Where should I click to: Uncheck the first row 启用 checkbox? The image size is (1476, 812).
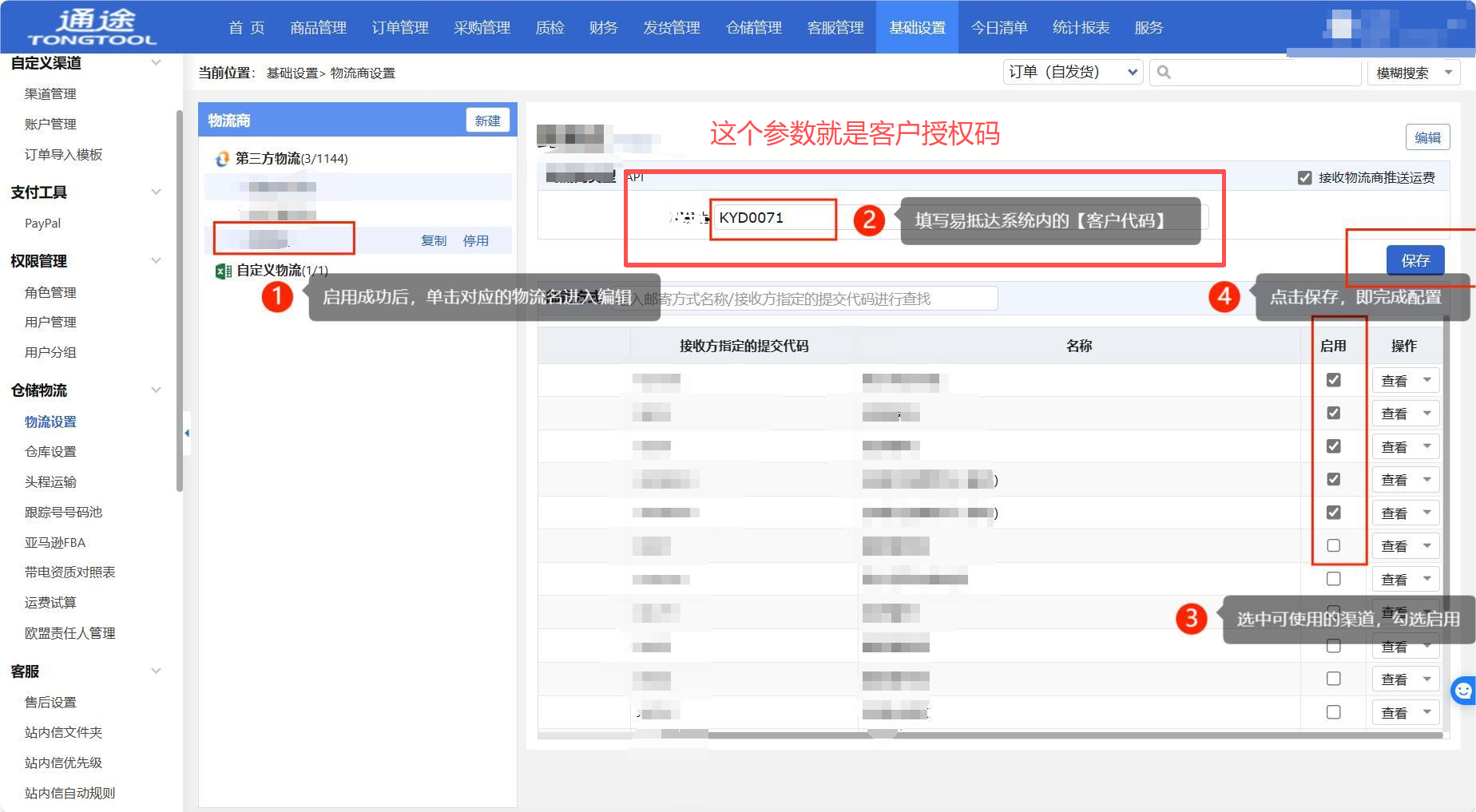pyautogui.click(x=1333, y=380)
